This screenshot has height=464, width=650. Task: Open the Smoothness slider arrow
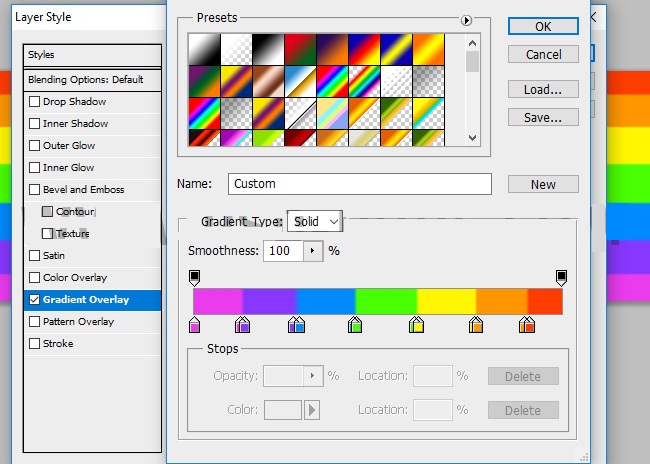point(313,251)
